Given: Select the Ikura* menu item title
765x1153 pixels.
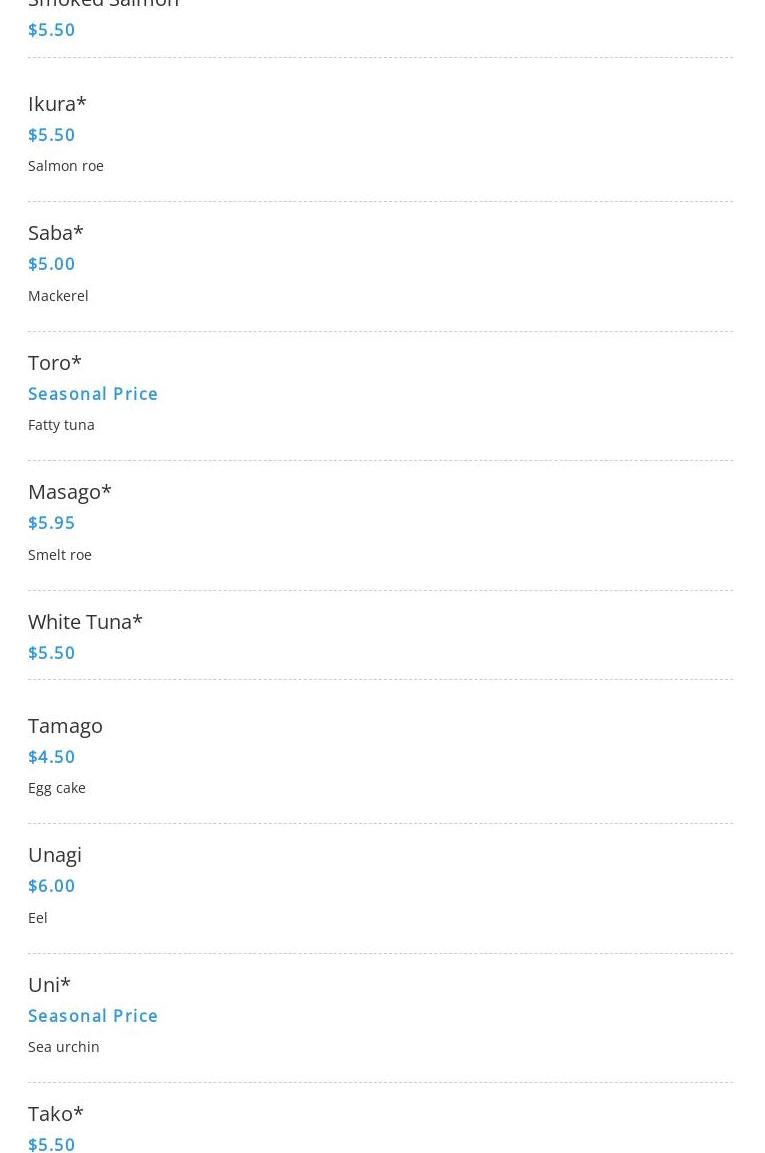Looking at the screenshot, I should (x=57, y=104).
